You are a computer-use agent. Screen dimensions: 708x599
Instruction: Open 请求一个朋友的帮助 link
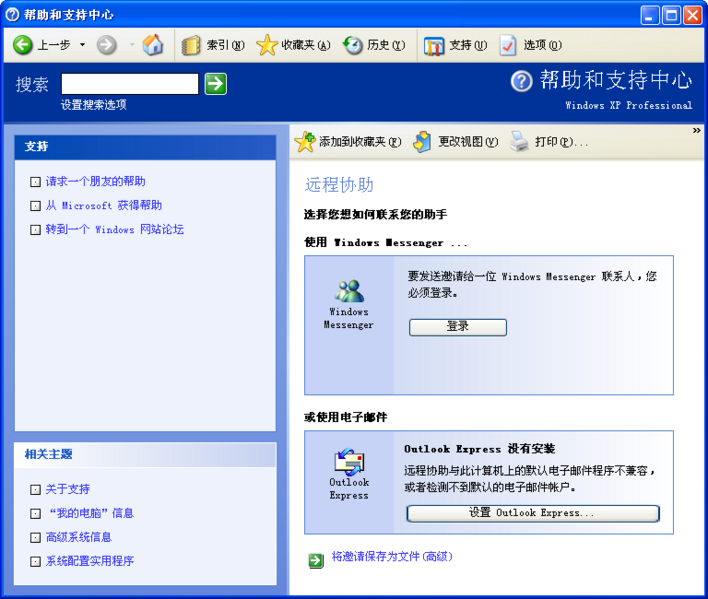(95, 181)
